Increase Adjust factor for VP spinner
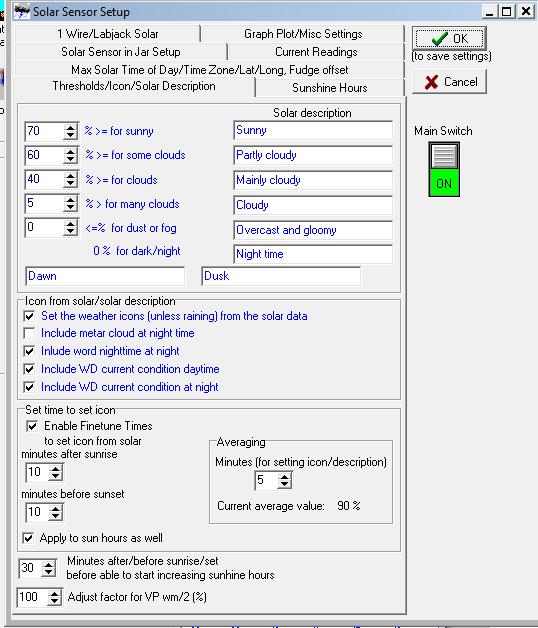The height and width of the screenshot is (628, 538). [x=54, y=594]
